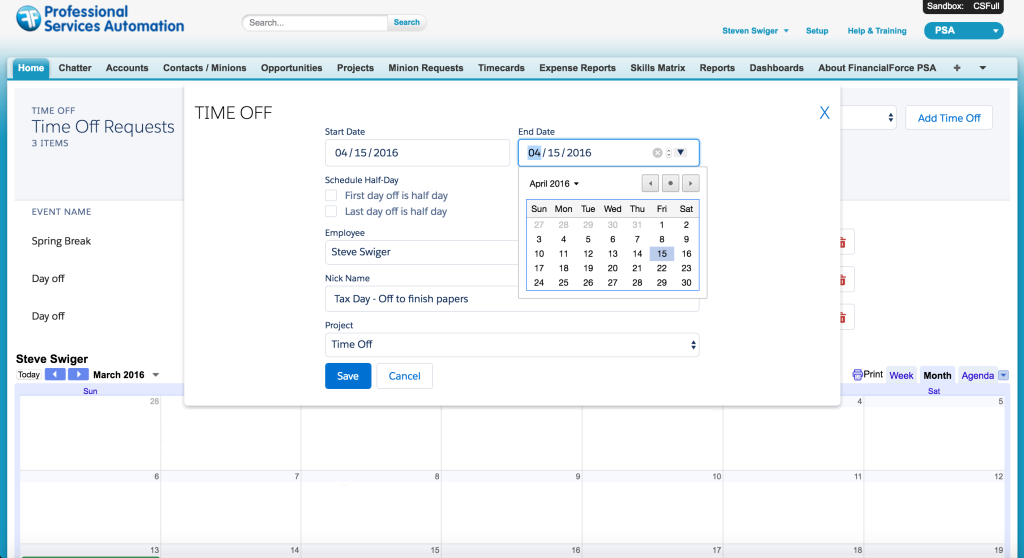
Task: Click the Employee field Steve Swiger
Action: pos(422,252)
